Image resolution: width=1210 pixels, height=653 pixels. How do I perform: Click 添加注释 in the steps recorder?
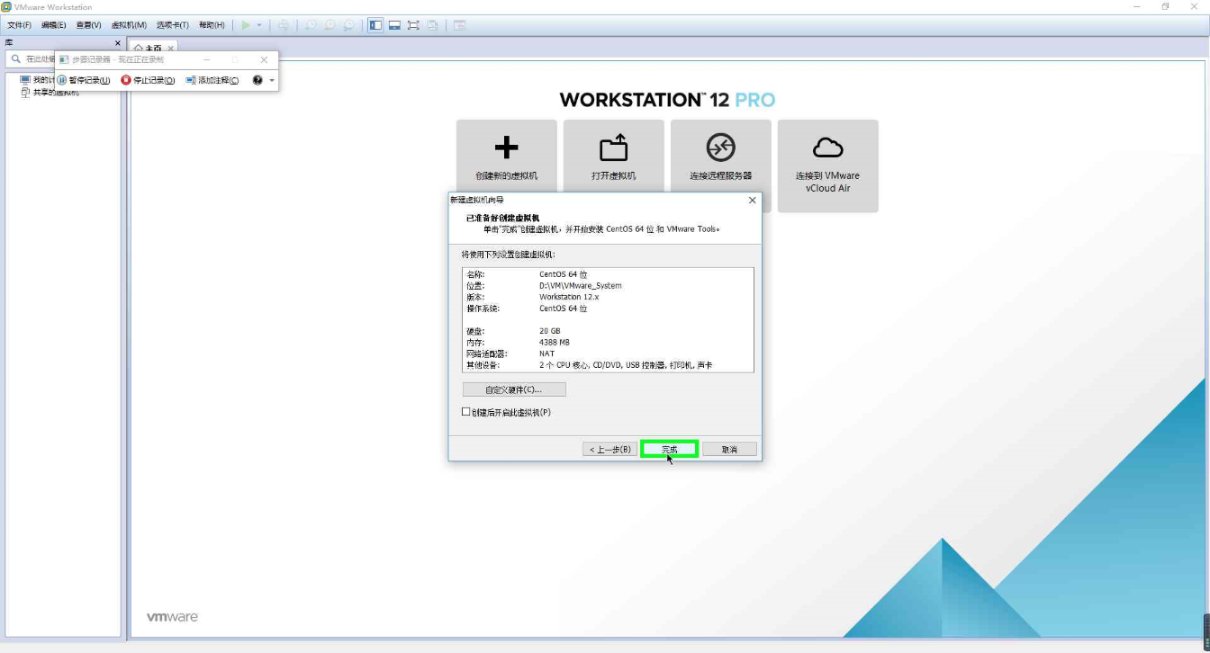click(212, 80)
